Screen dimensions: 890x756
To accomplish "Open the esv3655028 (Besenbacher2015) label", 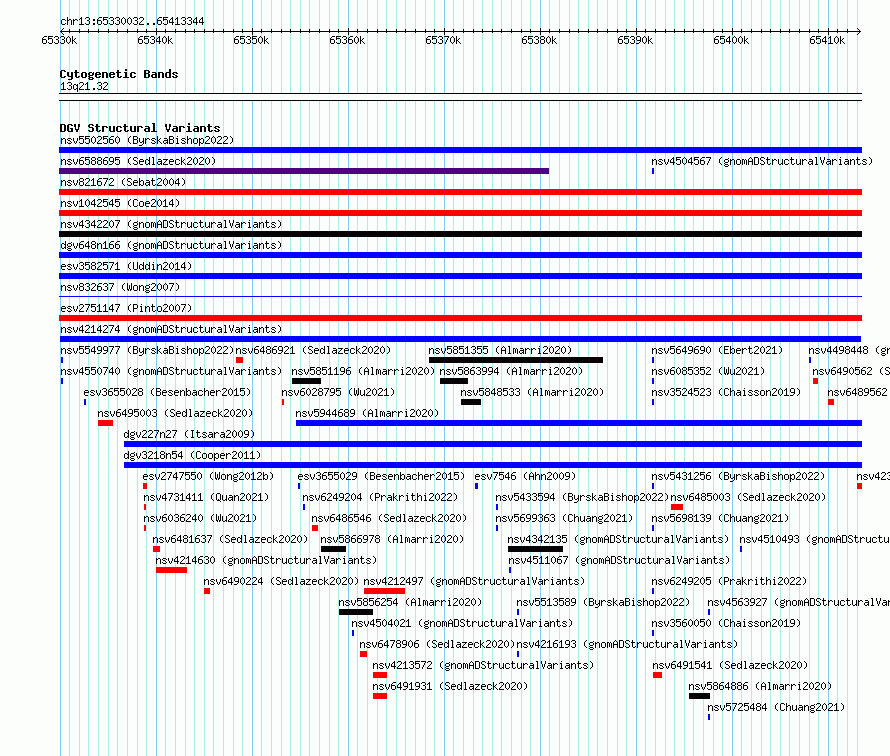I will click(167, 392).
